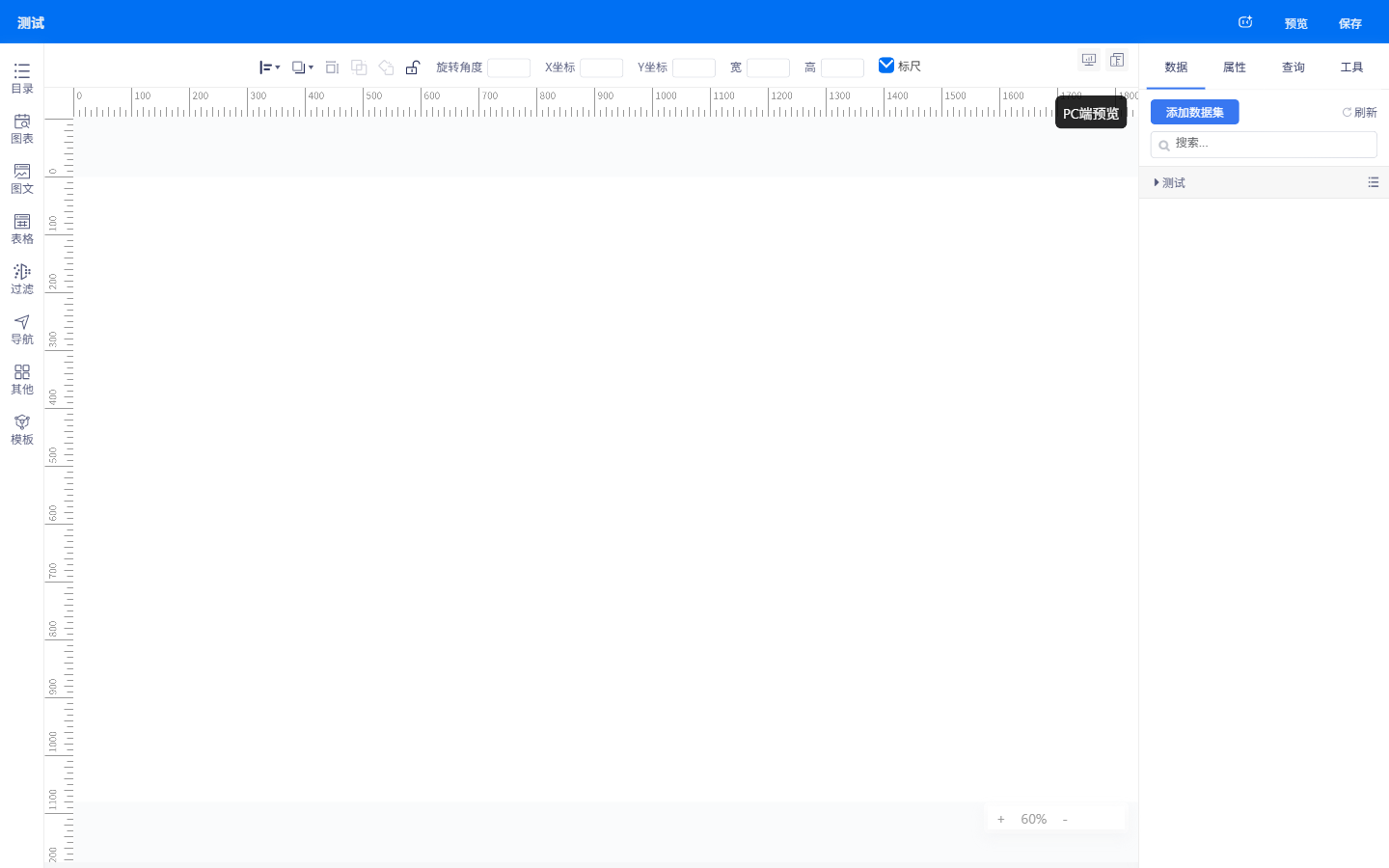Open the 过滤 filter components
The height and width of the screenshot is (868, 1389).
pos(21,279)
